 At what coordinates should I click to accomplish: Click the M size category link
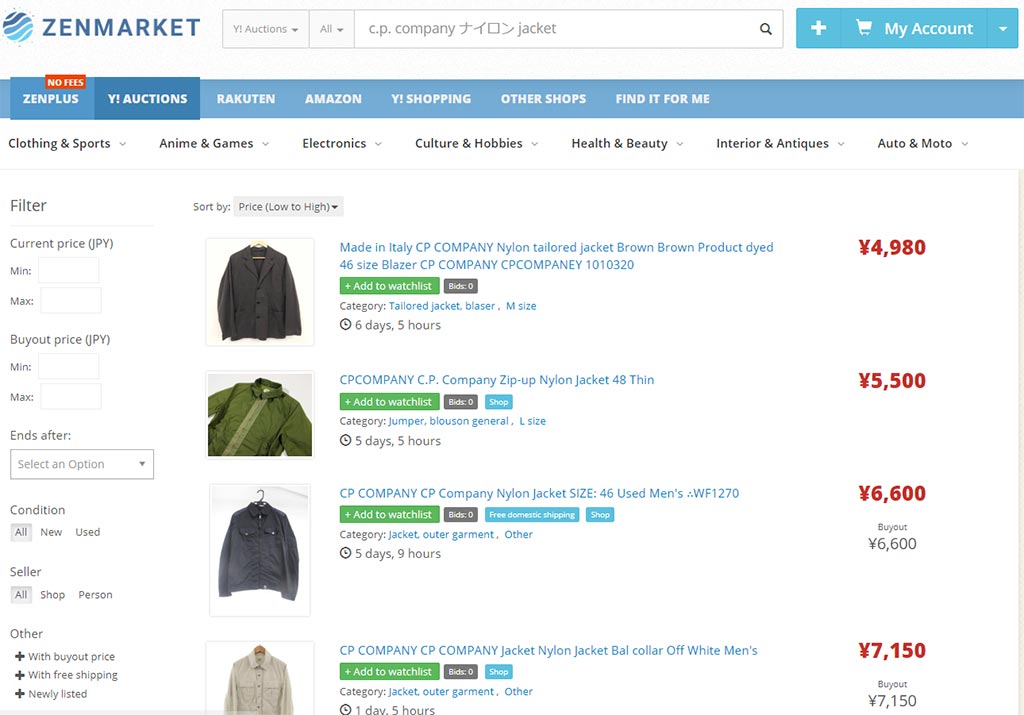521,306
